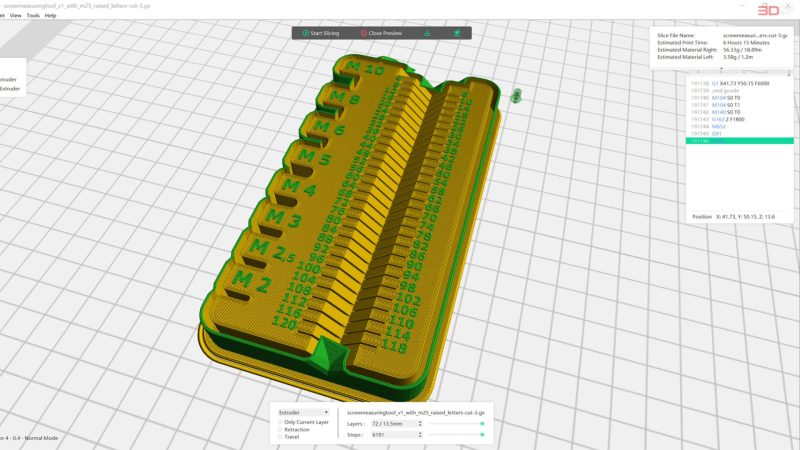Click the Slice File Name value
This screenshot has width=800, height=450.
(x=755, y=36)
